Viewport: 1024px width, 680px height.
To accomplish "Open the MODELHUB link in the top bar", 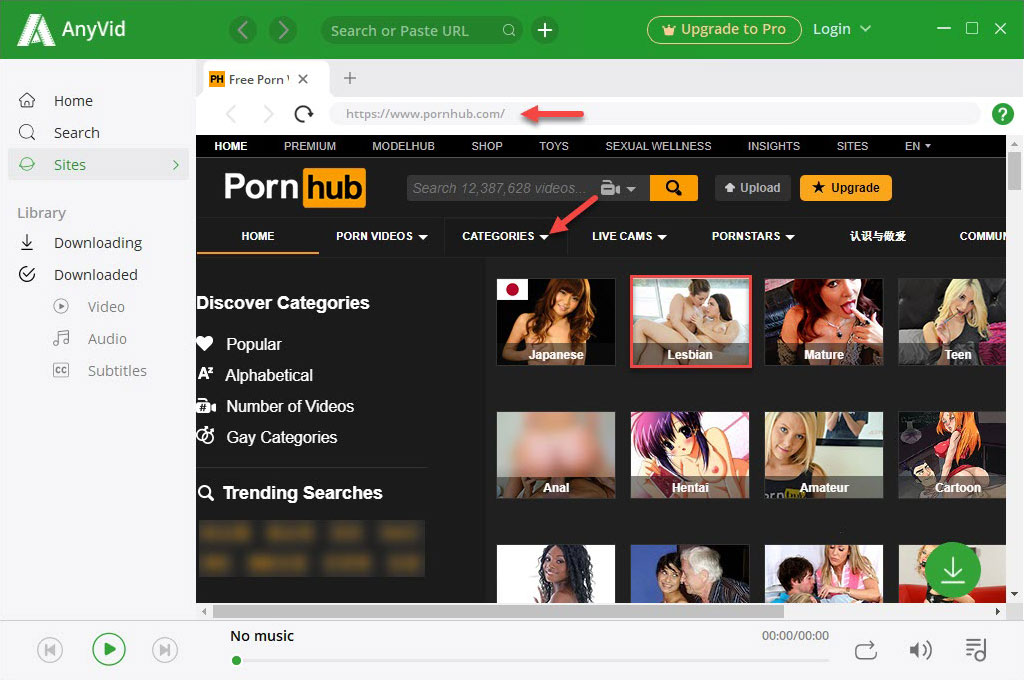I will tap(403, 146).
